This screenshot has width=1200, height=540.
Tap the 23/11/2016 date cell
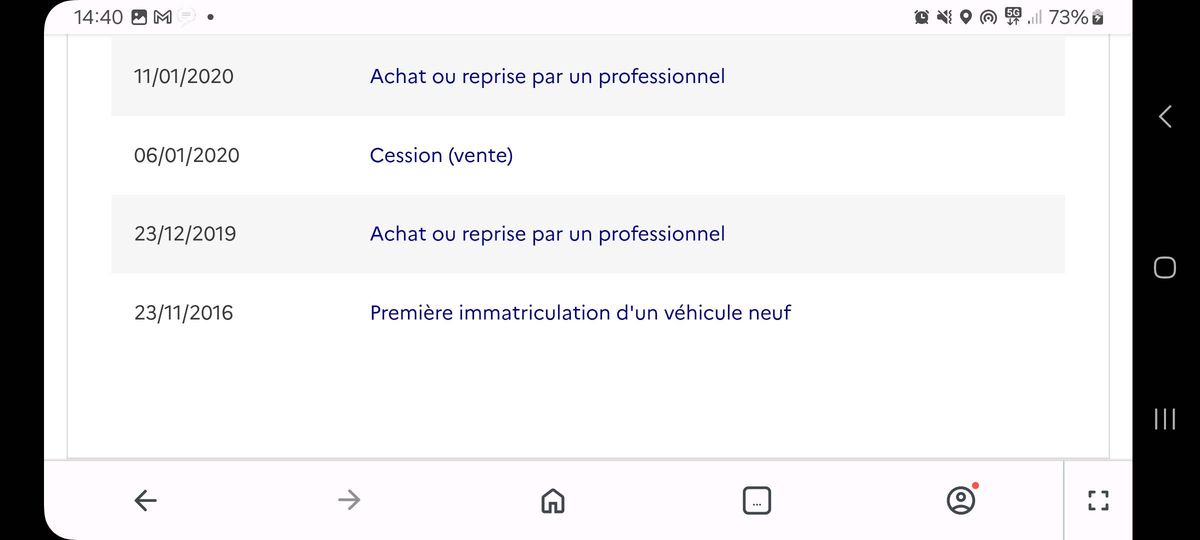point(183,313)
